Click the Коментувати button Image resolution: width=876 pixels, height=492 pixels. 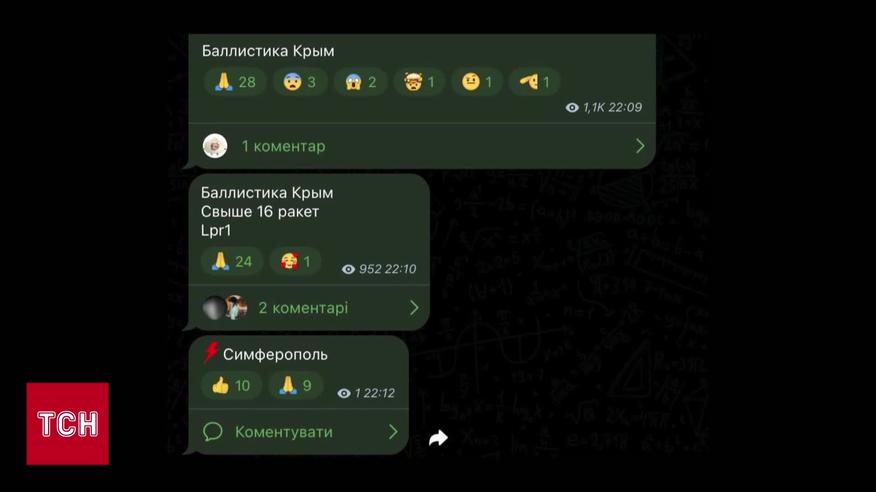(x=298, y=432)
